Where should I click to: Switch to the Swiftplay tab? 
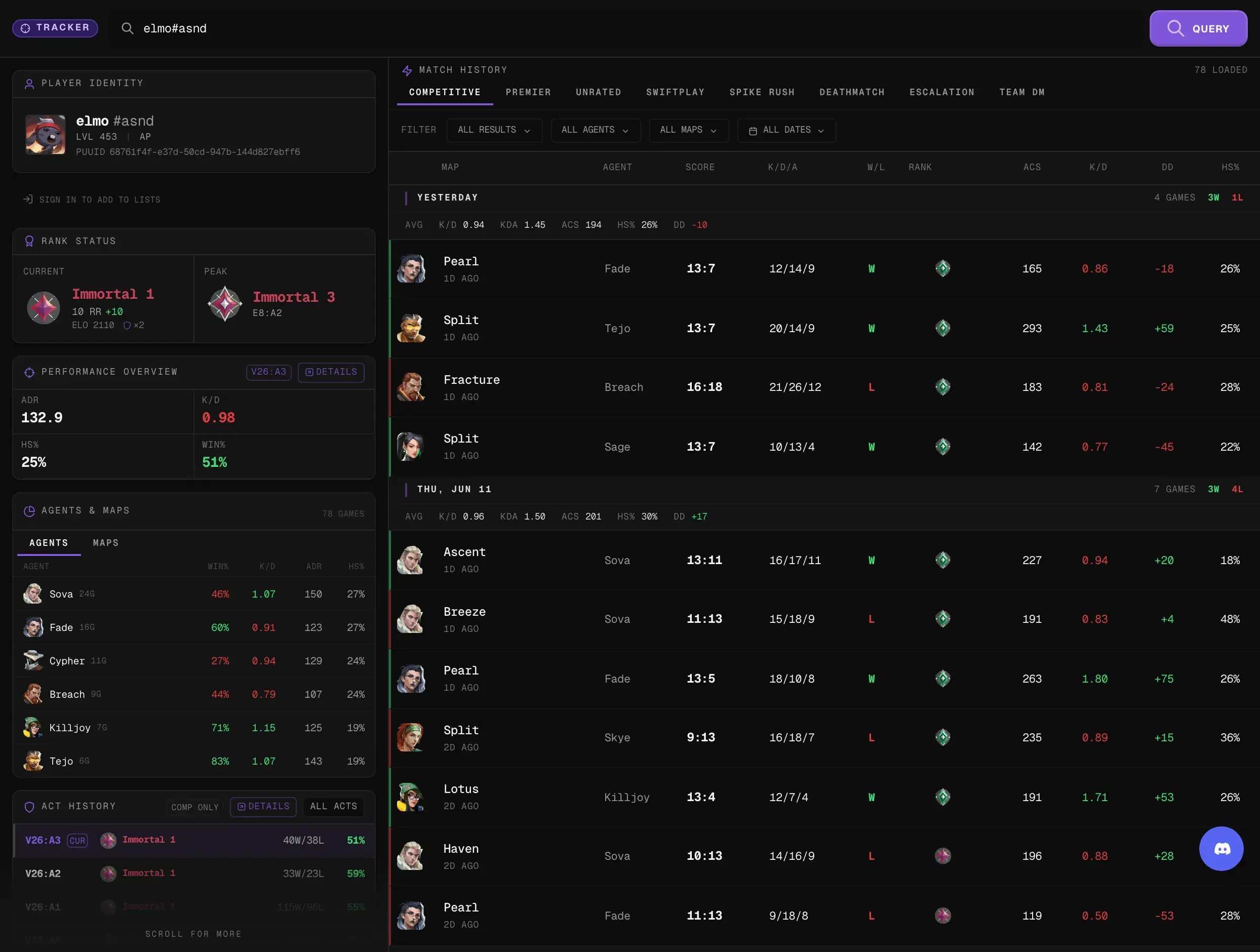click(675, 92)
